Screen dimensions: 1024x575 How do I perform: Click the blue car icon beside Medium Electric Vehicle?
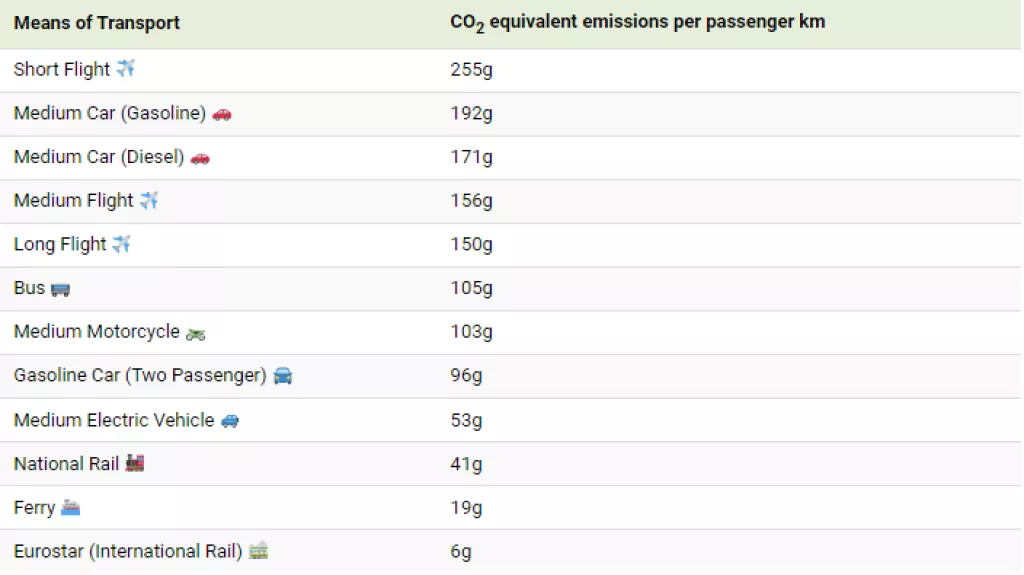pos(230,421)
